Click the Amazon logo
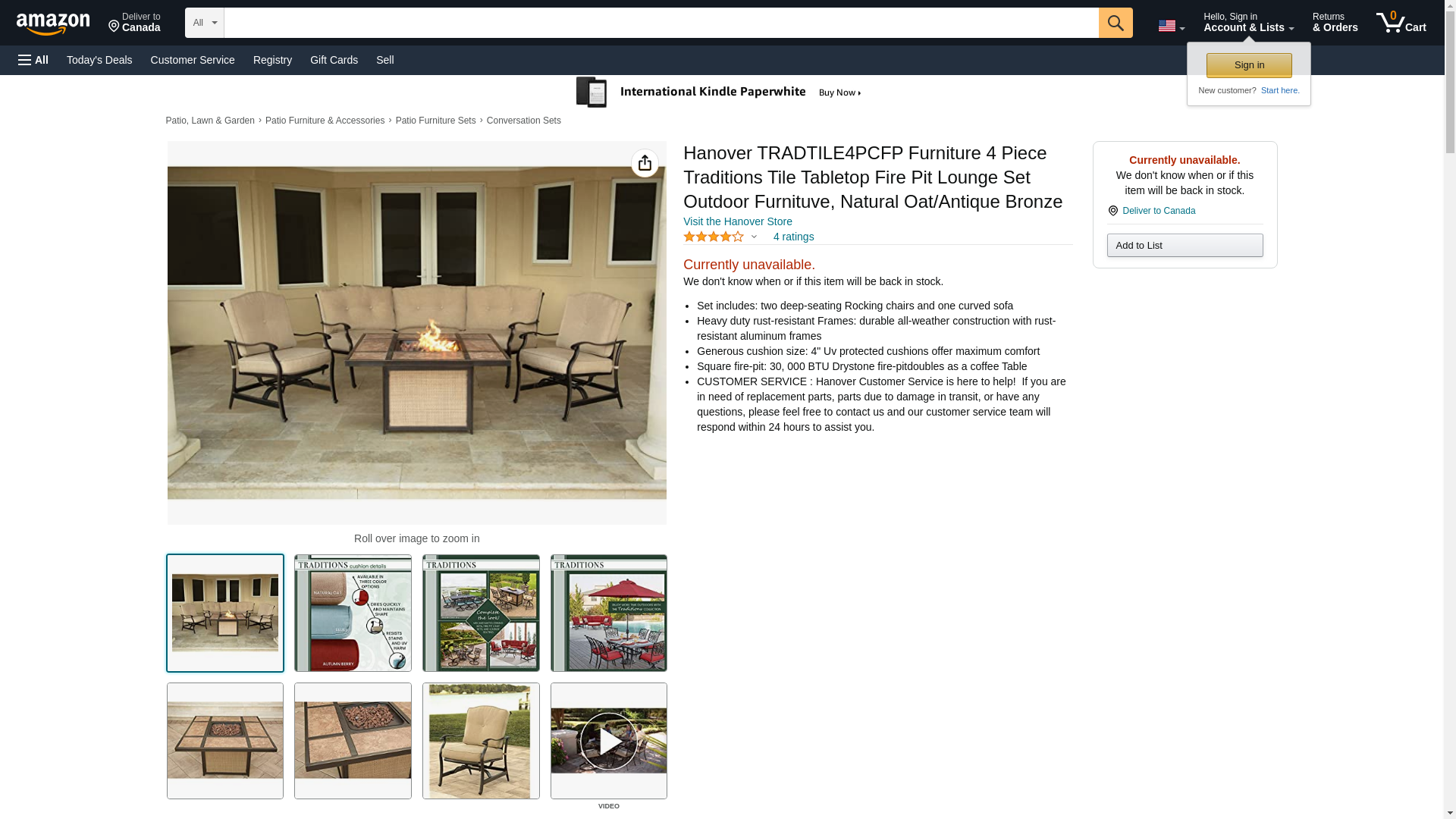 pyautogui.click(x=53, y=24)
